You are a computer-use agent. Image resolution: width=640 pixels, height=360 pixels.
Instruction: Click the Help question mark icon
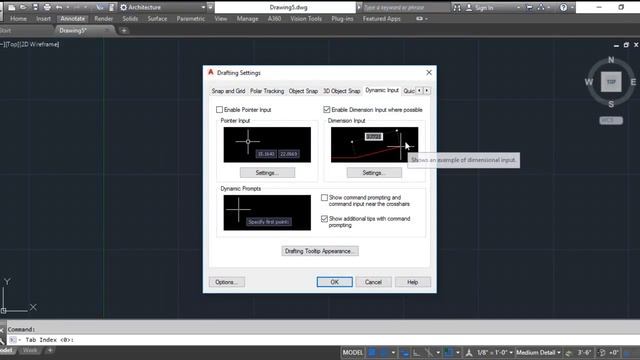point(563,7)
